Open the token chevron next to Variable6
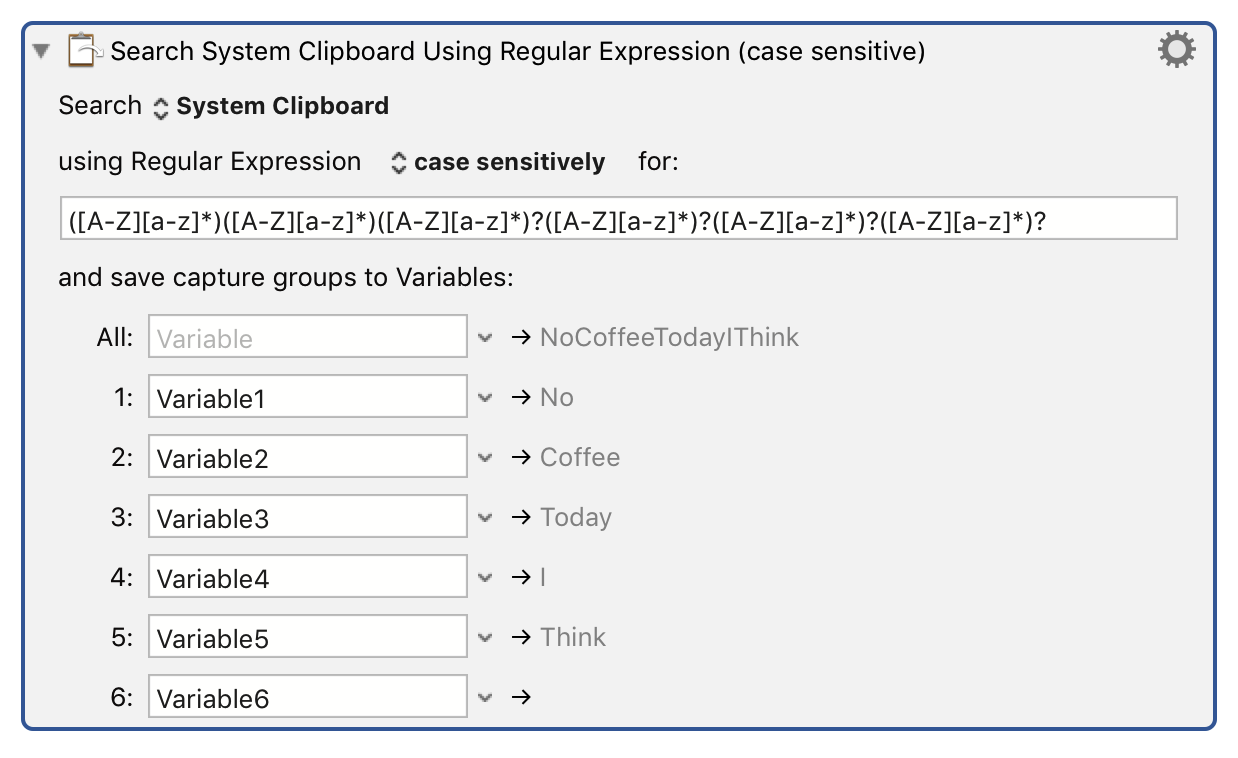Image resolution: width=1238 pixels, height=758 pixels. (x=487, y=697)
